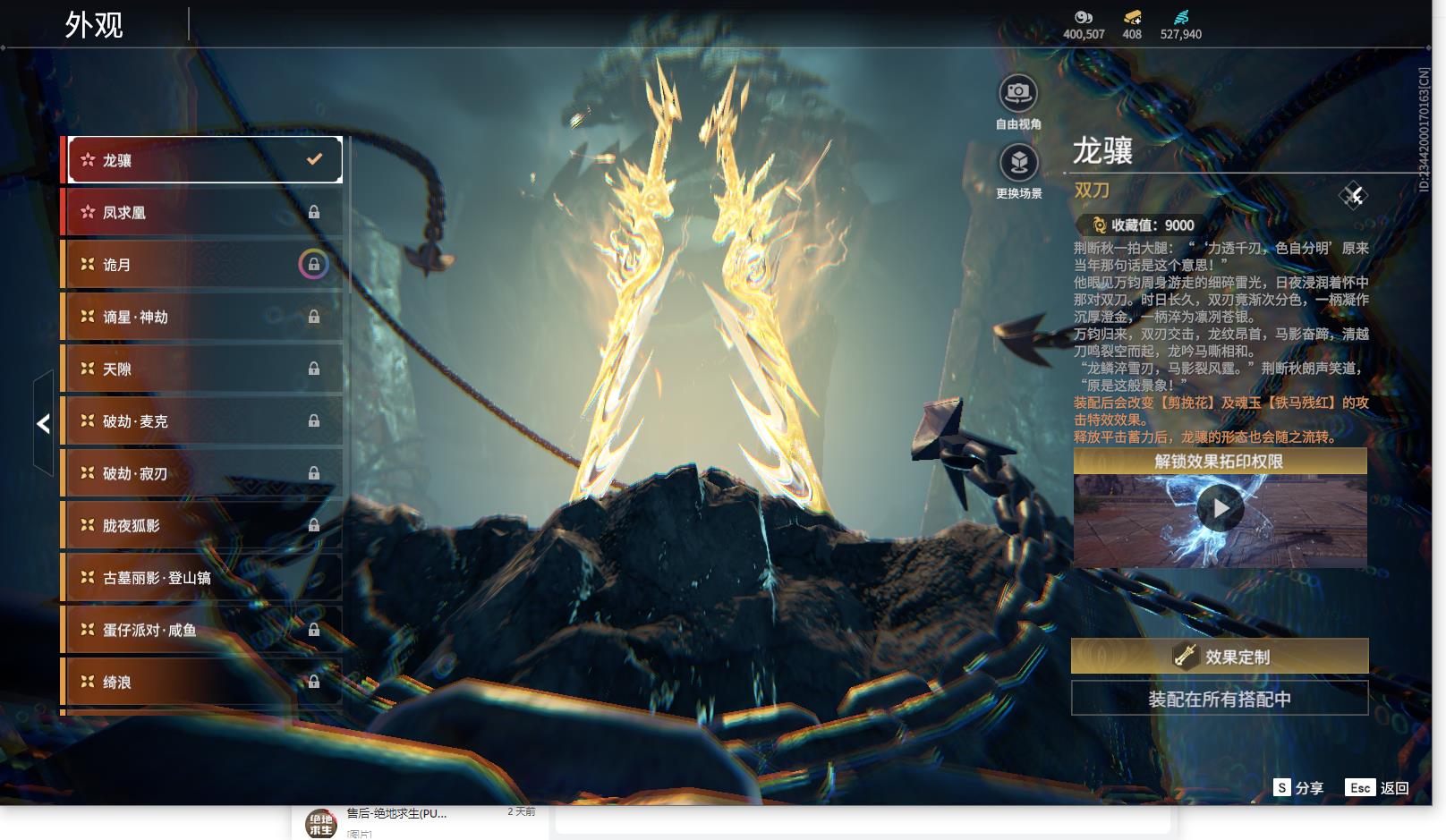Collapse the skin list with left arrow

click(x=43, y=423)
